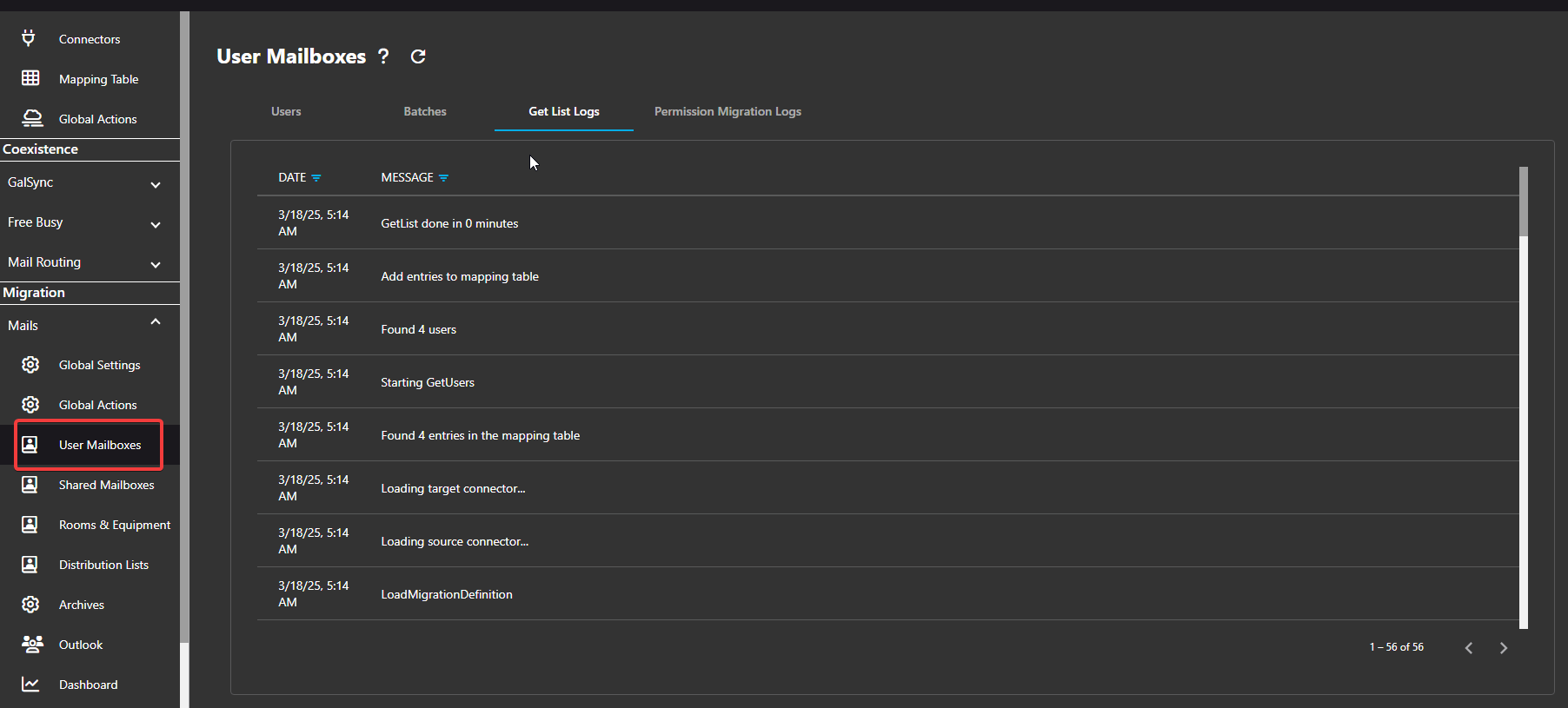Filter the DATE column

(316, 178)
